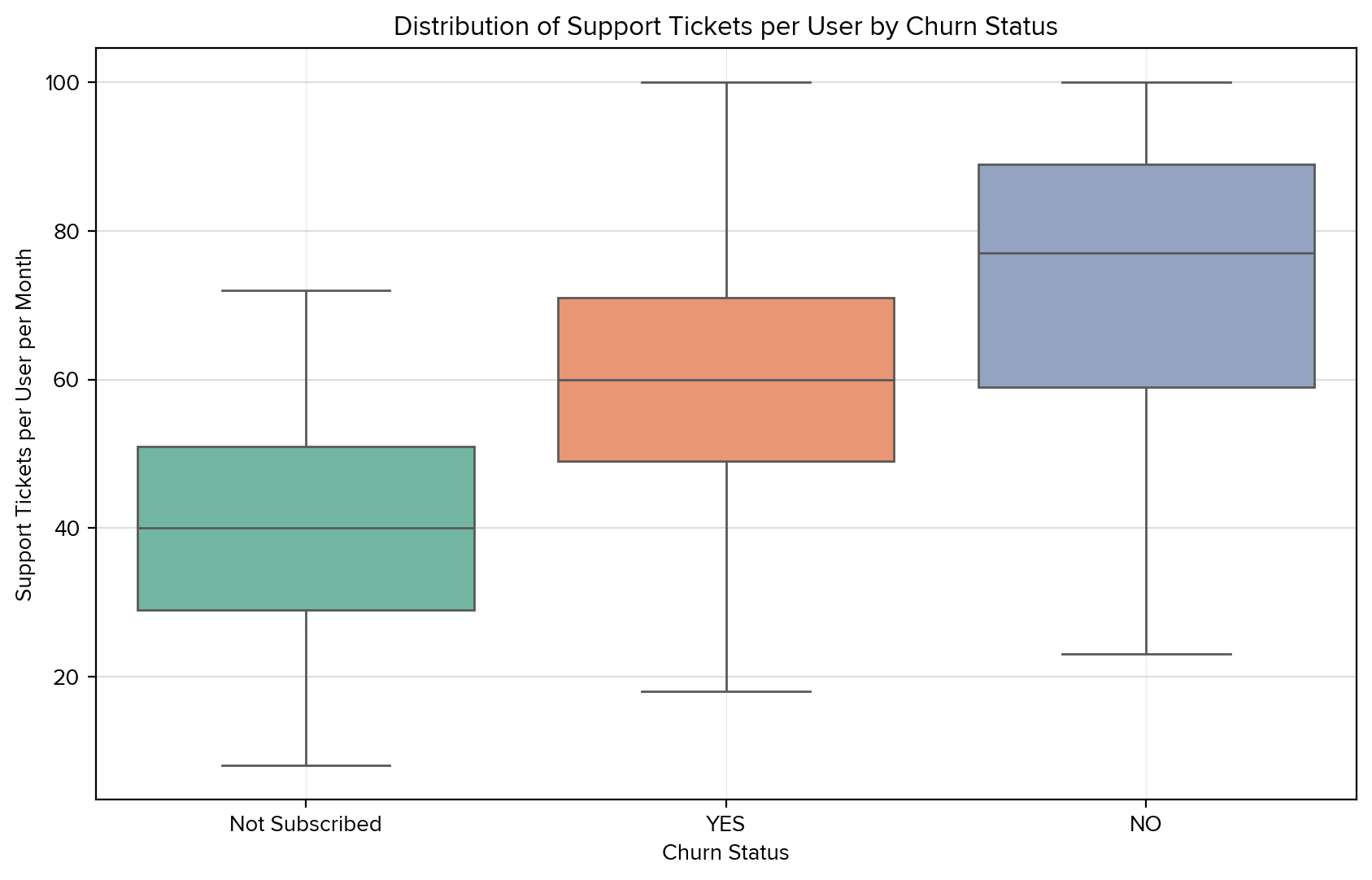Click the upper whisker cap of Not Subscribed
Viewport: 1372px width, 880px height.
click(x=306, y=290)
